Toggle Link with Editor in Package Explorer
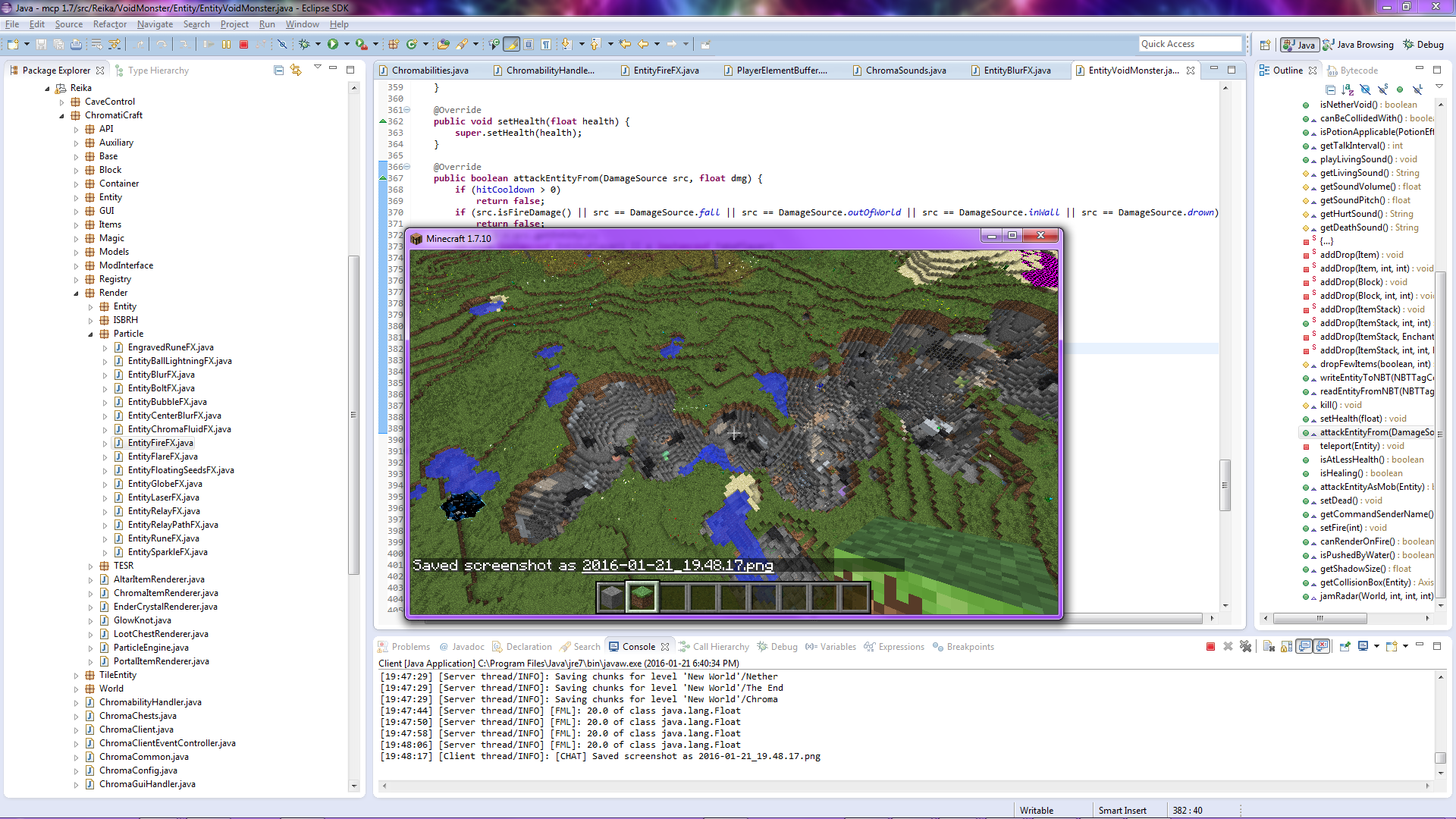Image resolution: width=1456 pixels, height=819 pixels. (296, 70)
